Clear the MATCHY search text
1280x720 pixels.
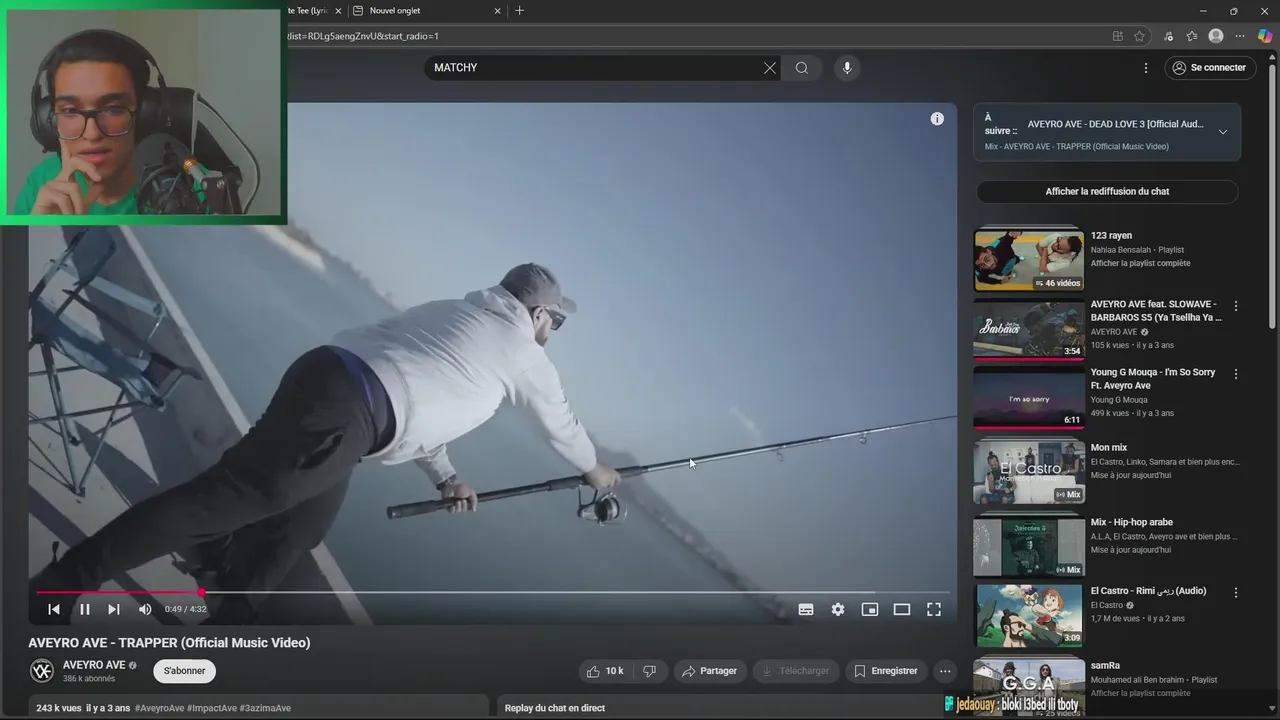click(x=770, y=68)
